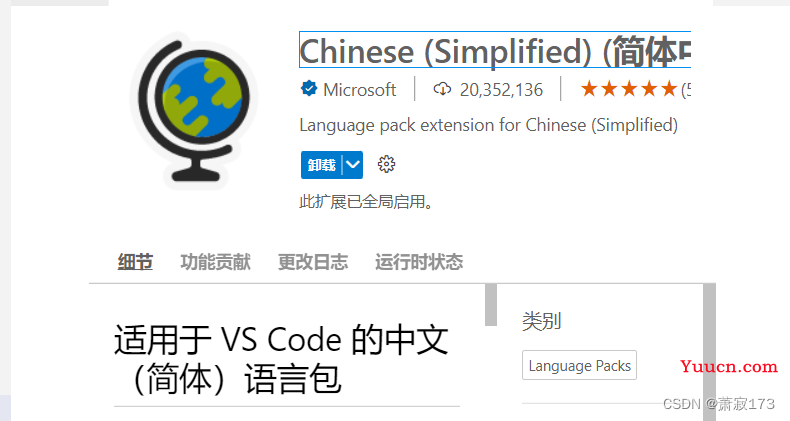The height and width of the screenshot is (421, 790).
Task: Click the Language Packs category tag
Action: click(x=579, y=365)
